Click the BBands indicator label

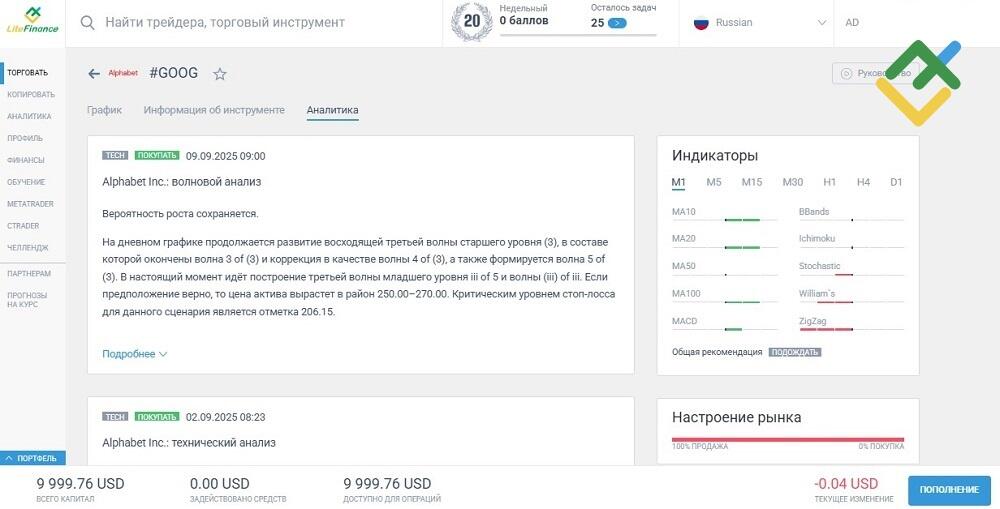[814, 212]
